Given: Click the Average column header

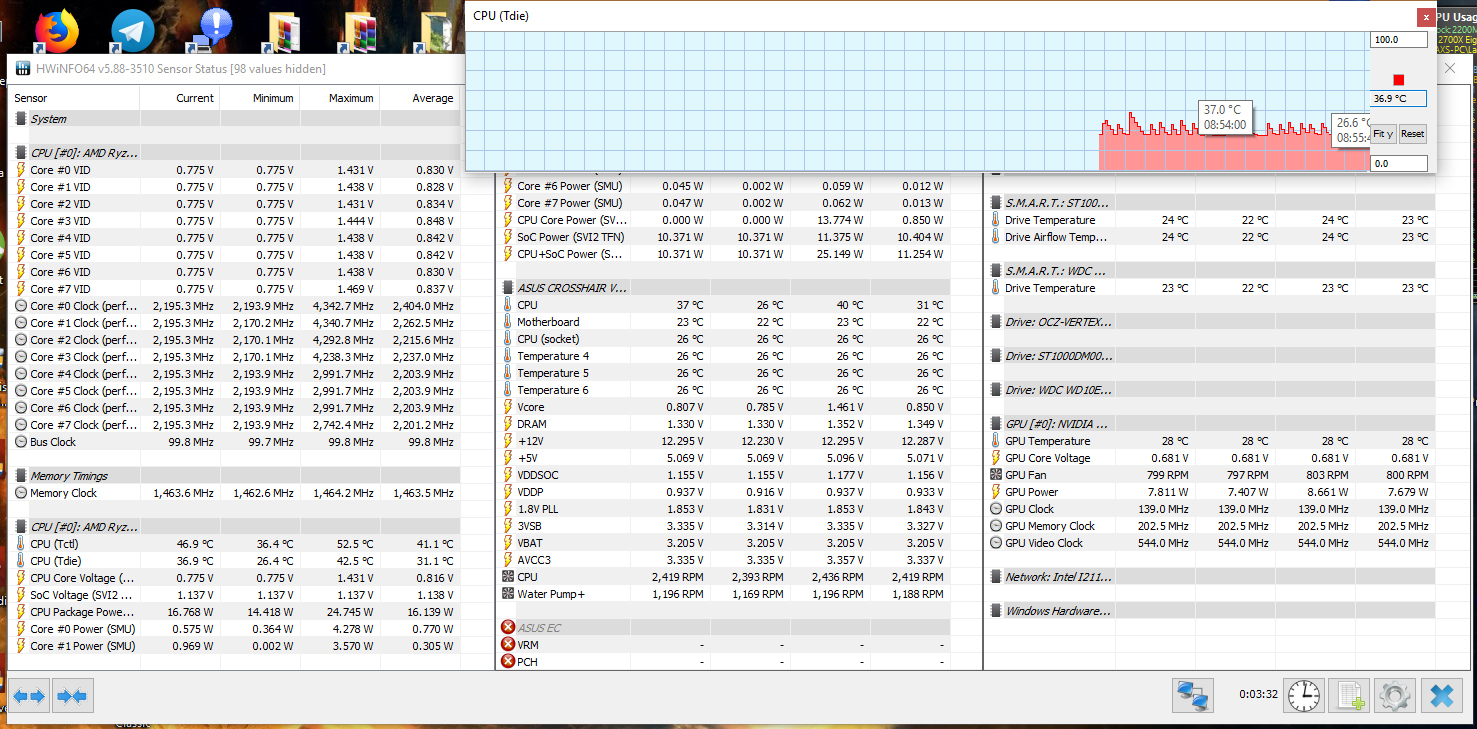Looking at the screenshot, I should [420, 98].
